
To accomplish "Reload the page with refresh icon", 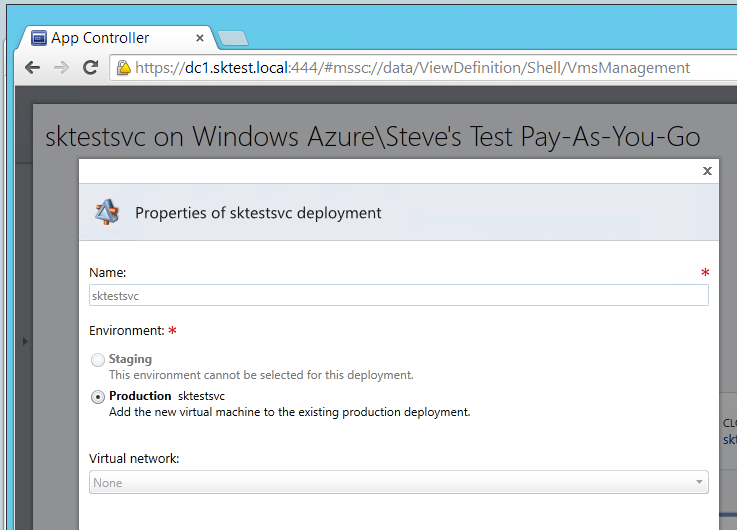I will [90, 68].
